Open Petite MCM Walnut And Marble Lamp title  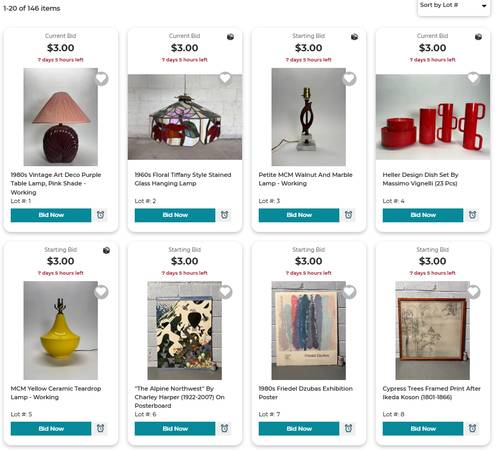pyautogui.click(x=305, y=179)
